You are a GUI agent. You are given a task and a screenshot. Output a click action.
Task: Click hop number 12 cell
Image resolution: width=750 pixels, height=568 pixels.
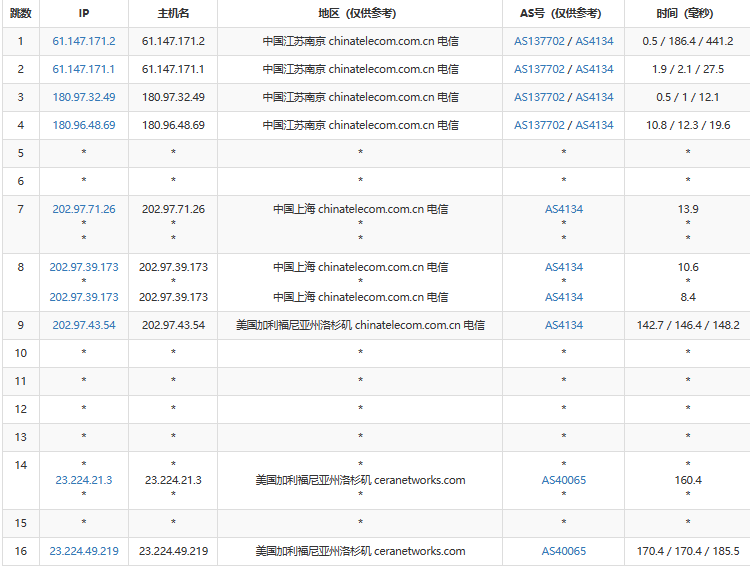[21, 409]
